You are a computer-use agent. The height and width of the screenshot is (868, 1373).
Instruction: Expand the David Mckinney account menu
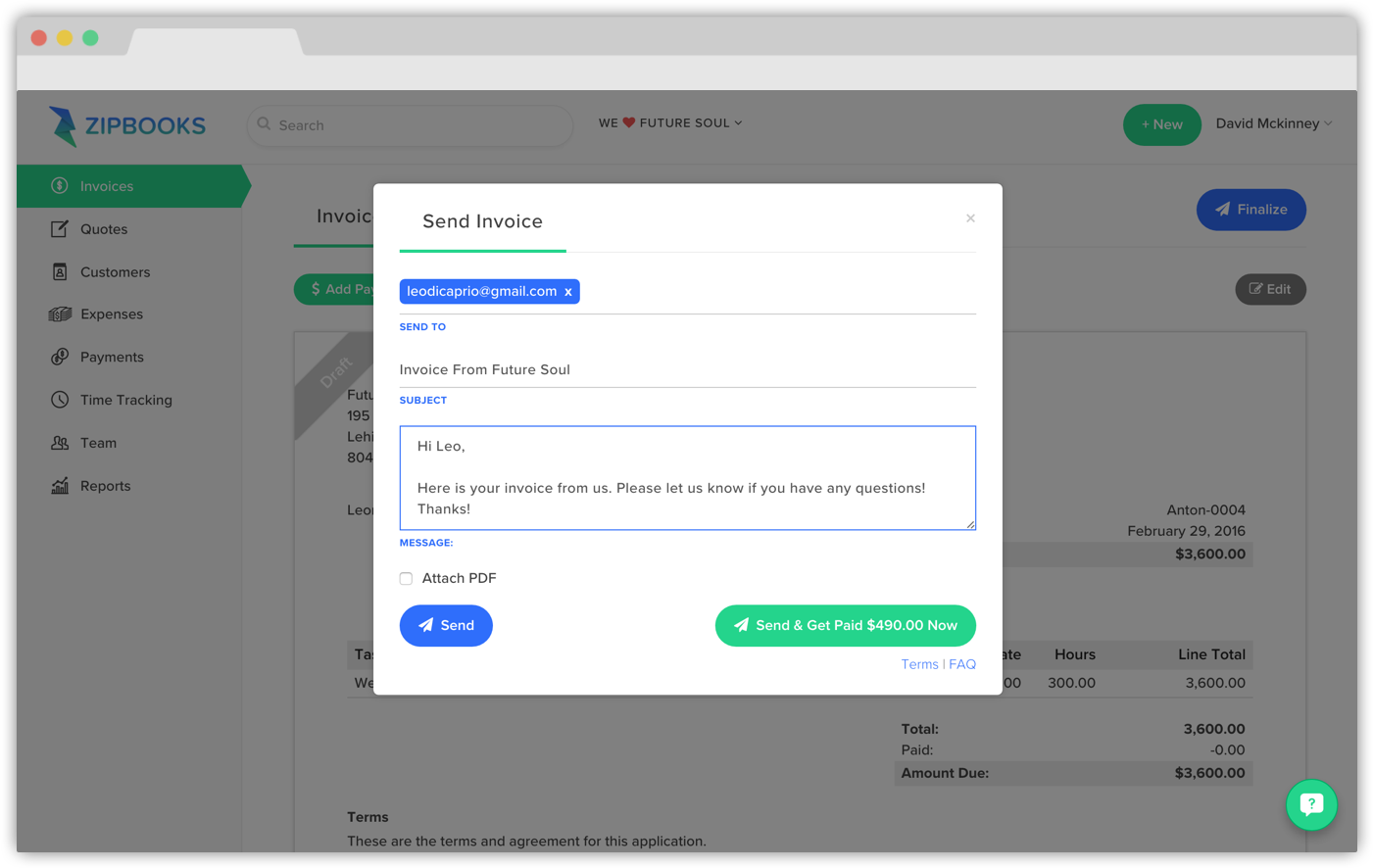[x=1274, y=123]
